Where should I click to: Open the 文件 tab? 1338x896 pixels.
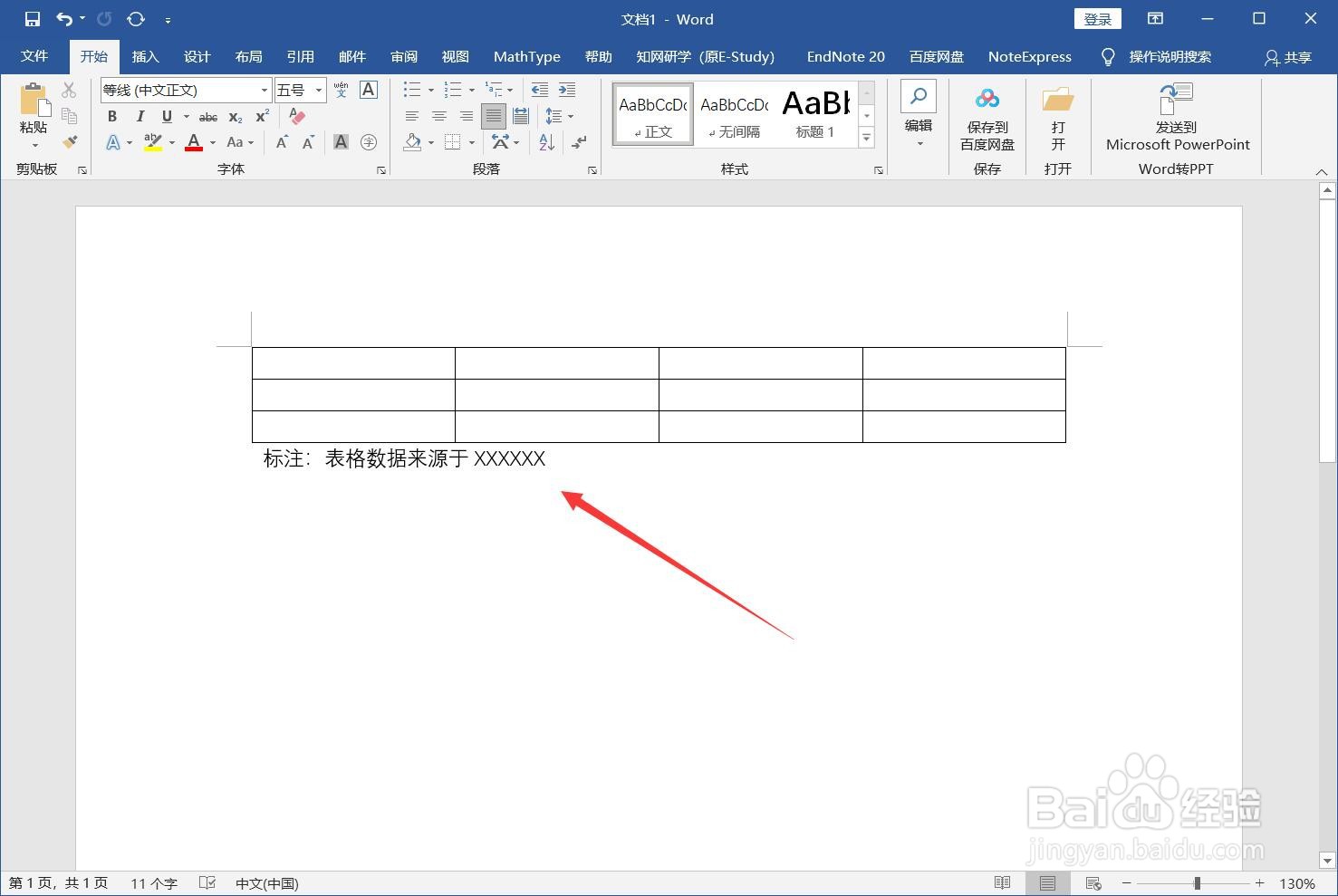click(34, 56)
